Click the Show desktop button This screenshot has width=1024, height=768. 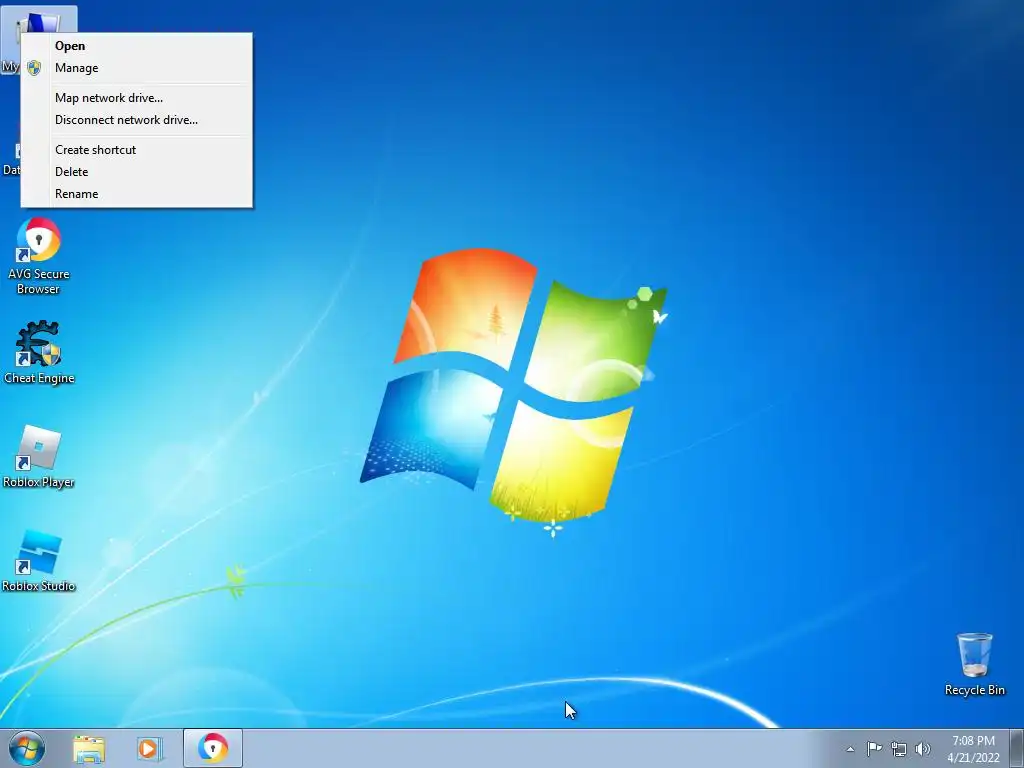coord(1017,748)
